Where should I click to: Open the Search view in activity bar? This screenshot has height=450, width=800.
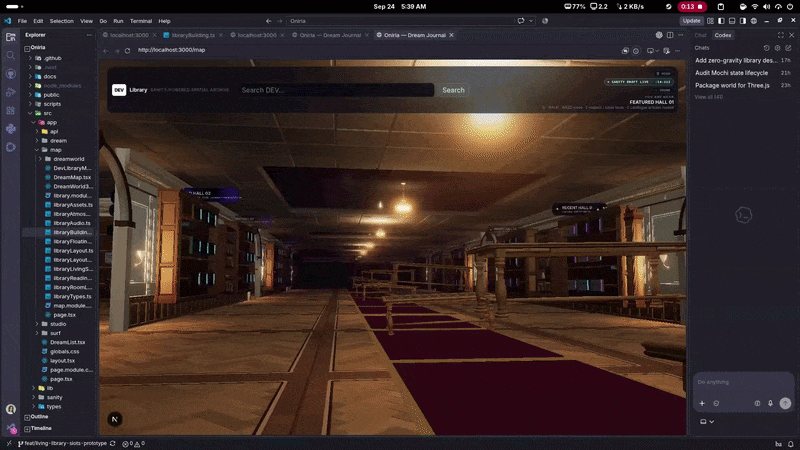pyautogui.click(x=11, y=55)
